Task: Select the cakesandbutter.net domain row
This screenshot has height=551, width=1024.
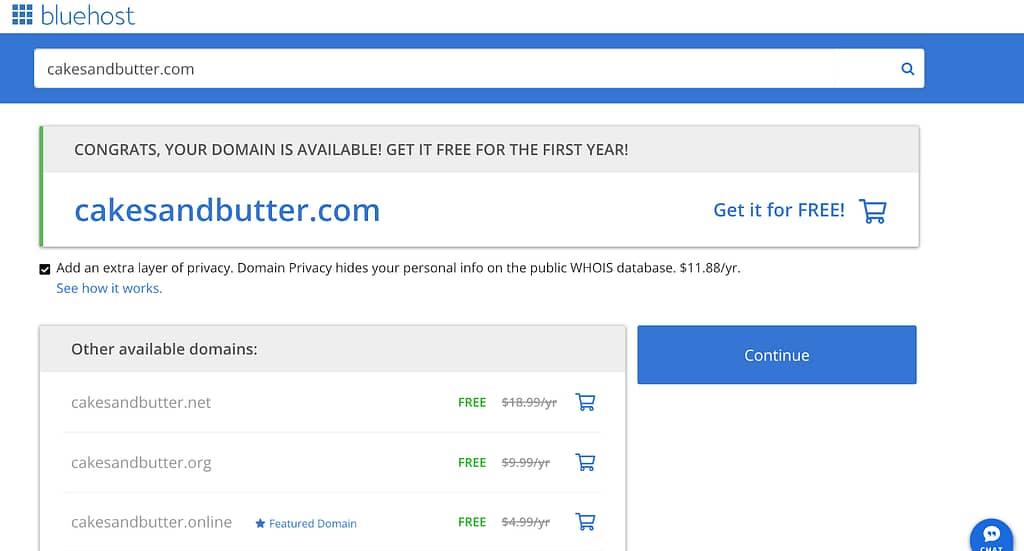Action: 332,402
